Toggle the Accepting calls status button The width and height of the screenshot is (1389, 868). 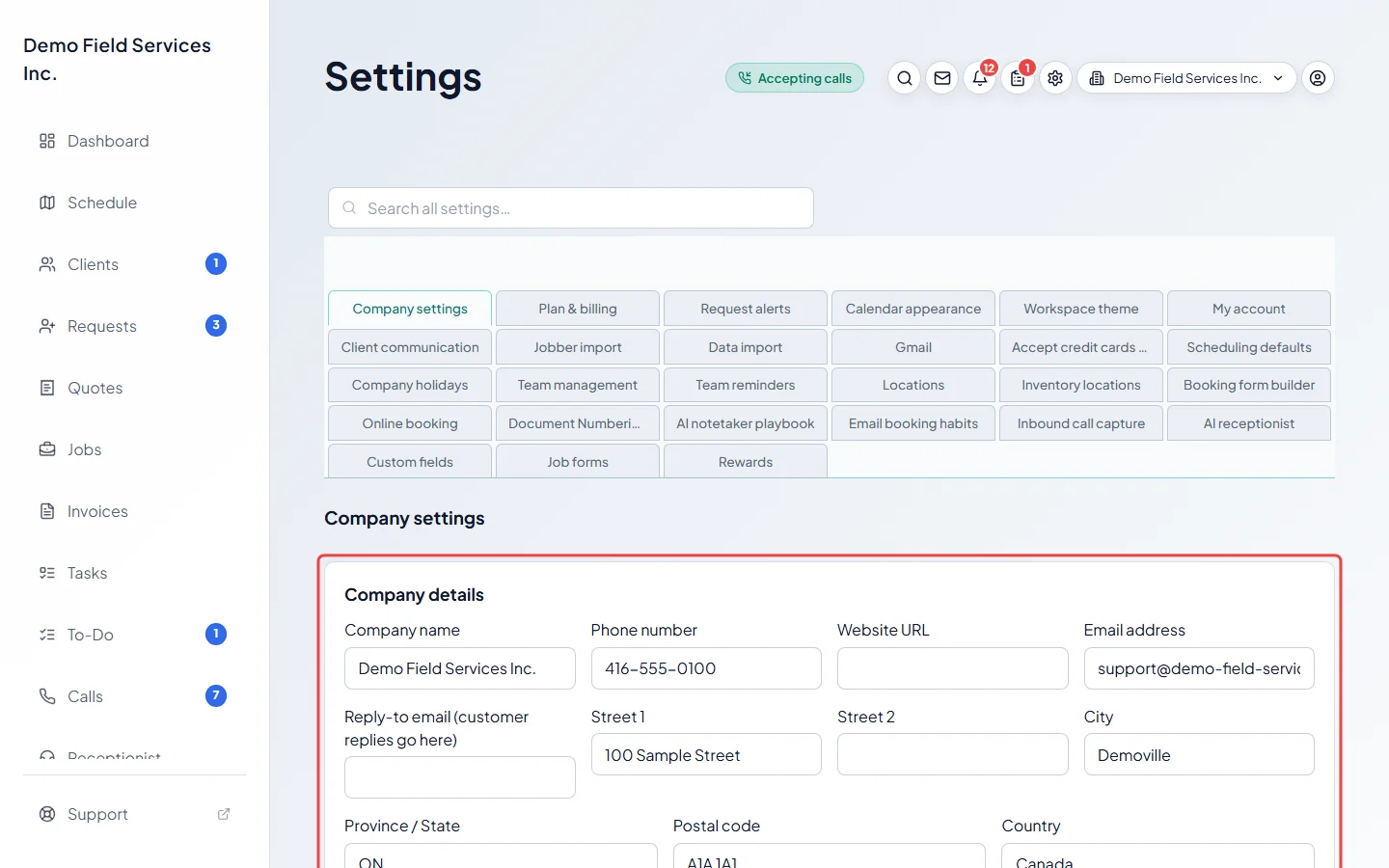click(795, 78)
